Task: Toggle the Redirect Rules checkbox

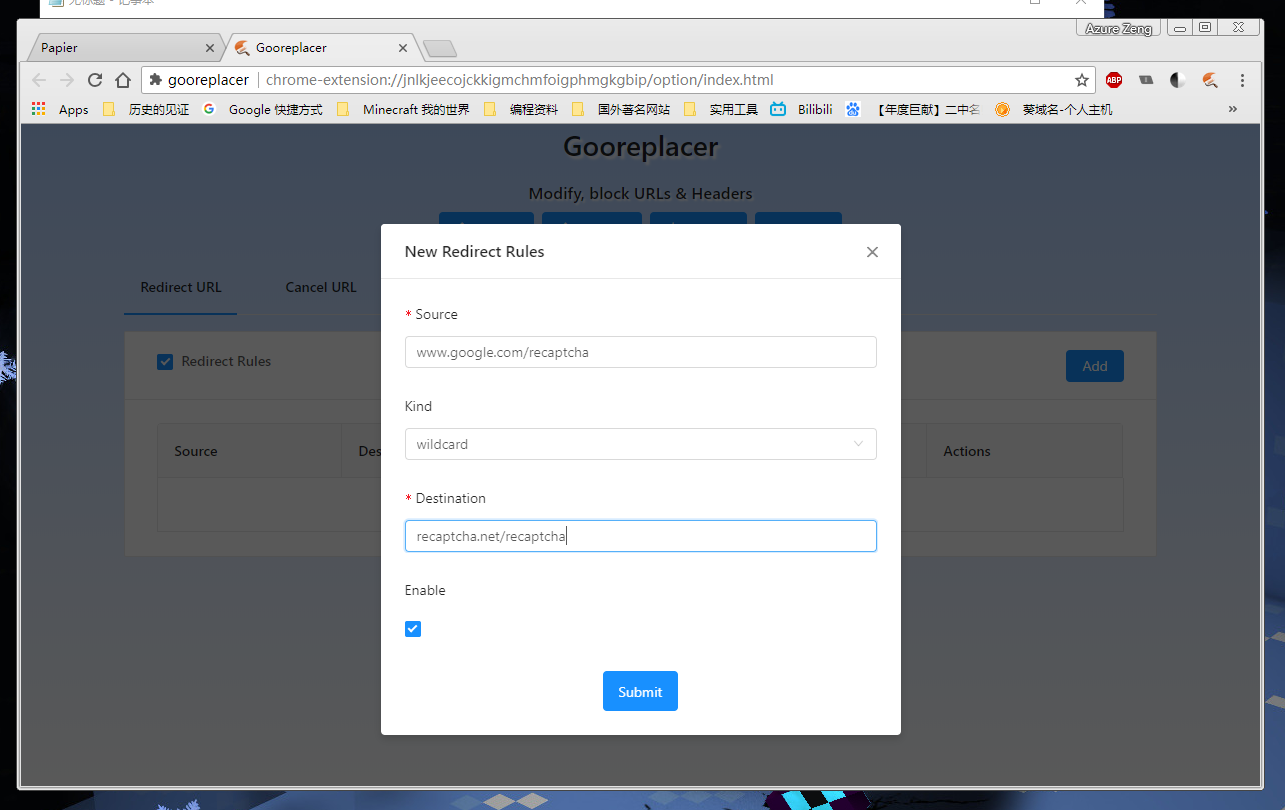Action: (x=165, y=362)
